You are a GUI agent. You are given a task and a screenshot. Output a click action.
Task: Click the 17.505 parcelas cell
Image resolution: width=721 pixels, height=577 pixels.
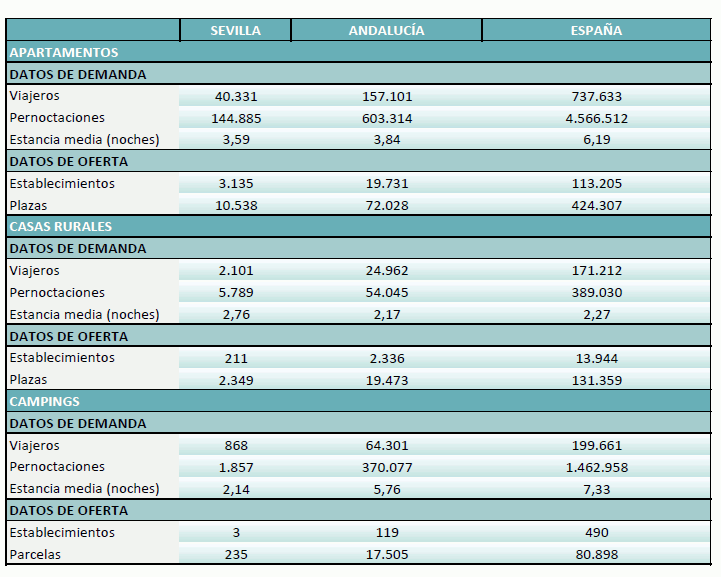[386, 554]
